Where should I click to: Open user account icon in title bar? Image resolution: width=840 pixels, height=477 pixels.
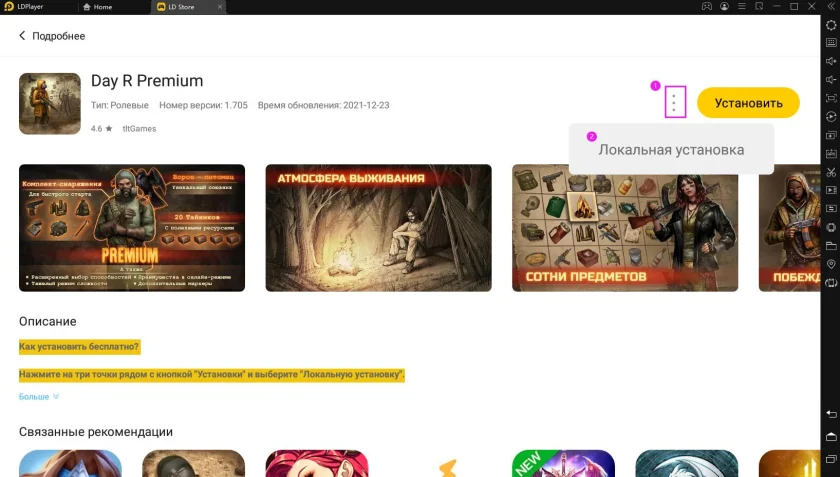[x=724, y=6]
